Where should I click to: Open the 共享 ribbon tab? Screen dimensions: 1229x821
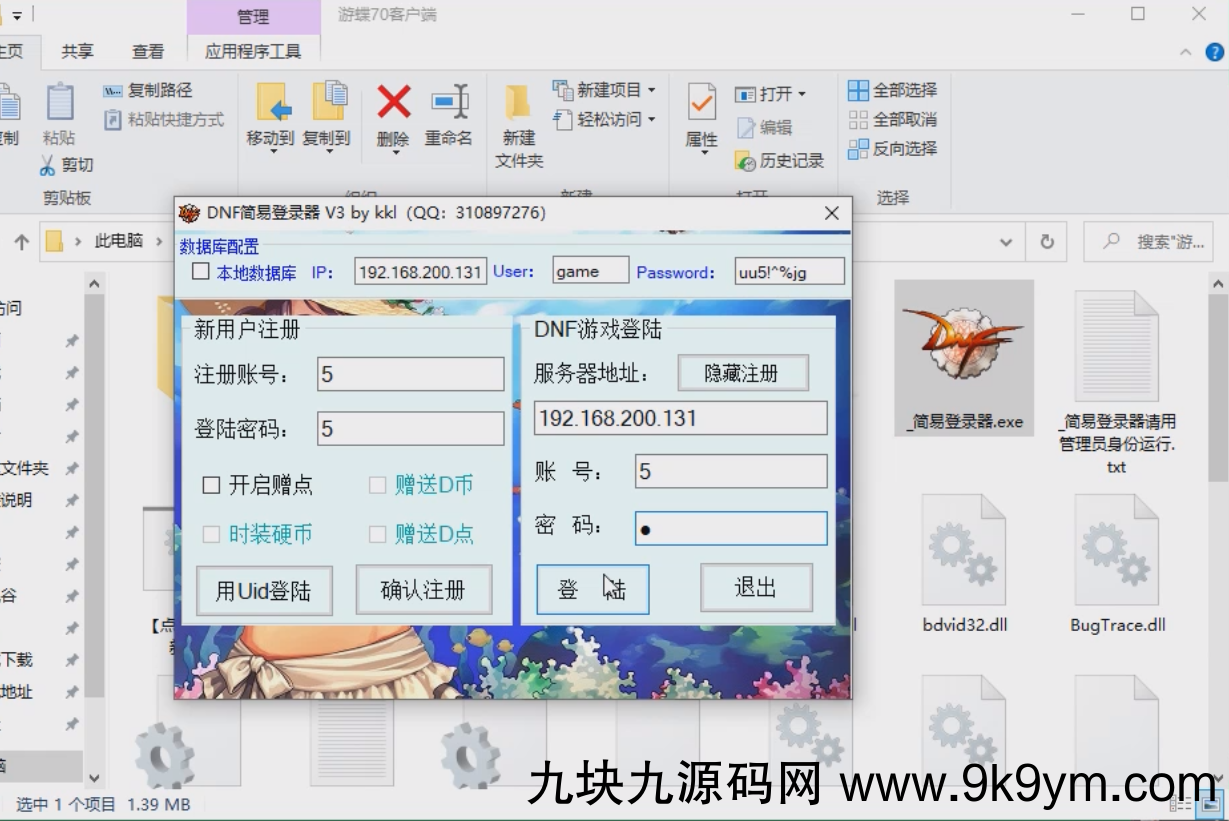pyautogui.click(x=77, y=51)
